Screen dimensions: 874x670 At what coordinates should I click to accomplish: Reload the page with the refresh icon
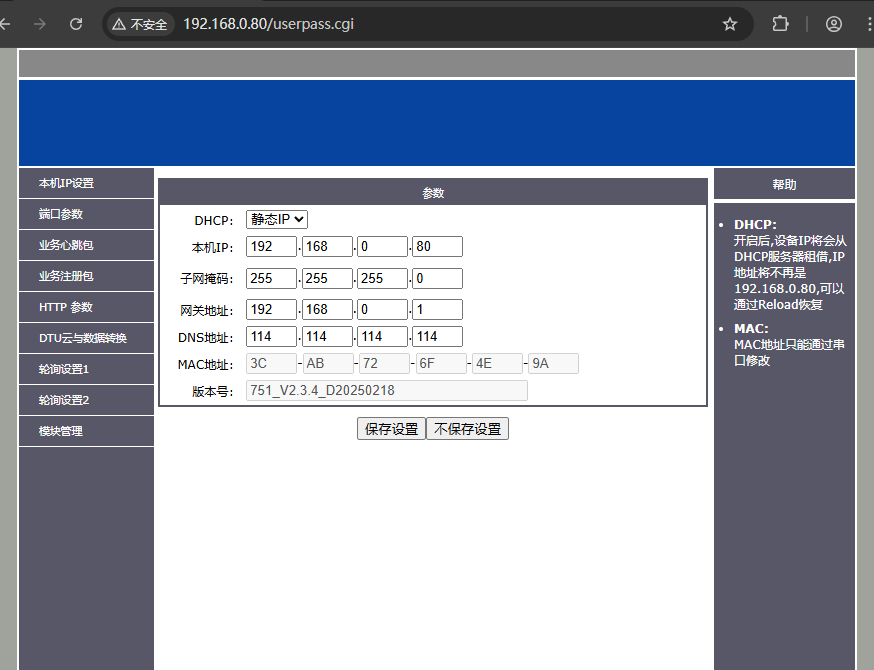point(76,24)
